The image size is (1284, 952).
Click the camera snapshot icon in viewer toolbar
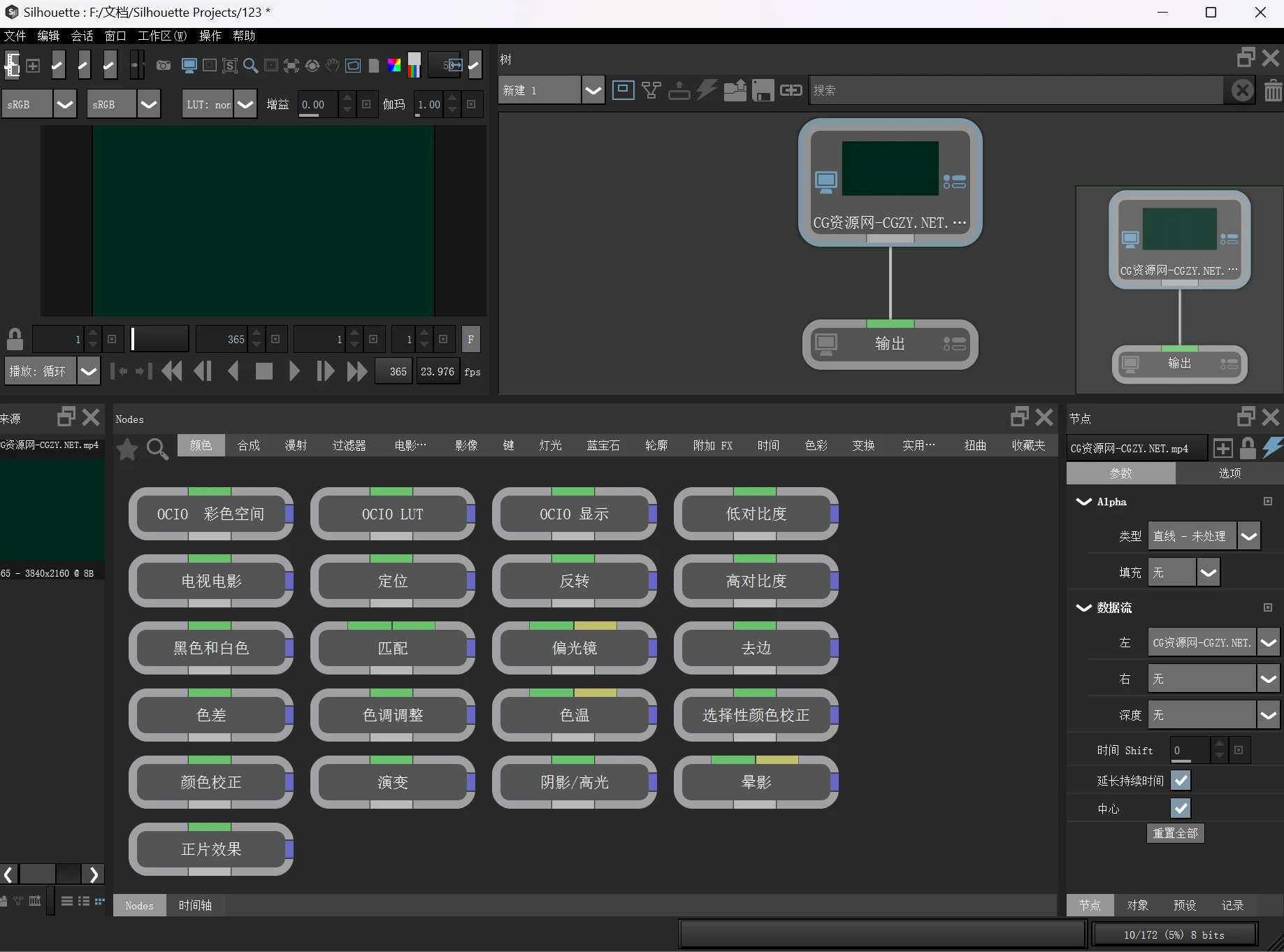[x=164, y=66]
